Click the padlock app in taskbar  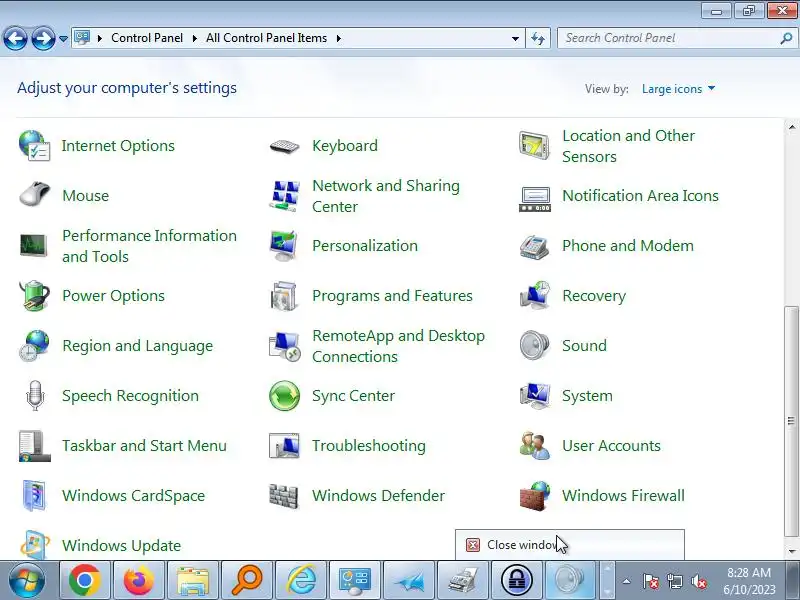pyautogui.click(x=517, y=581)
